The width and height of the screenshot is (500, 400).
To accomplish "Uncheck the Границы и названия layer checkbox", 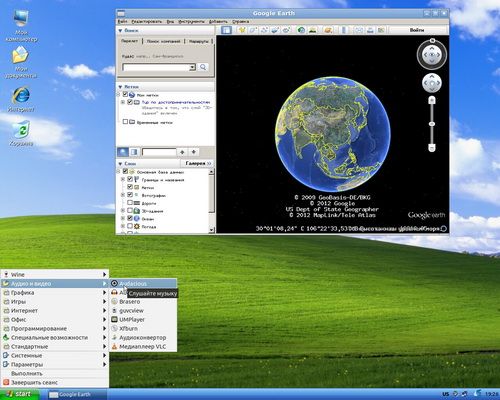I will click(130, 179).
